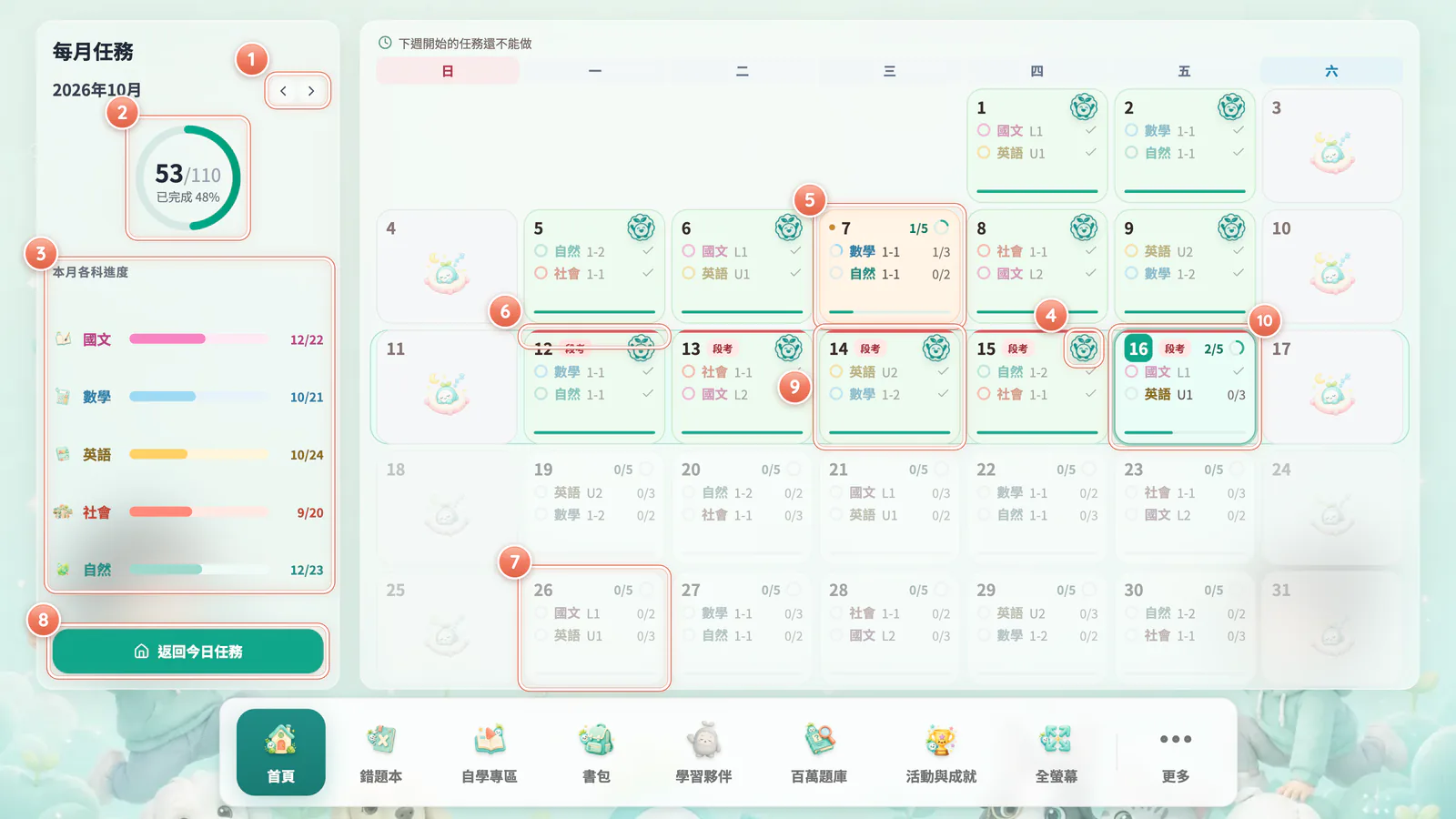This screenshot has height=819, width=1456.
Task: Open 百萬題庫 in the bottom navigation
Action: pyautogui.click(x=819, y=753)
